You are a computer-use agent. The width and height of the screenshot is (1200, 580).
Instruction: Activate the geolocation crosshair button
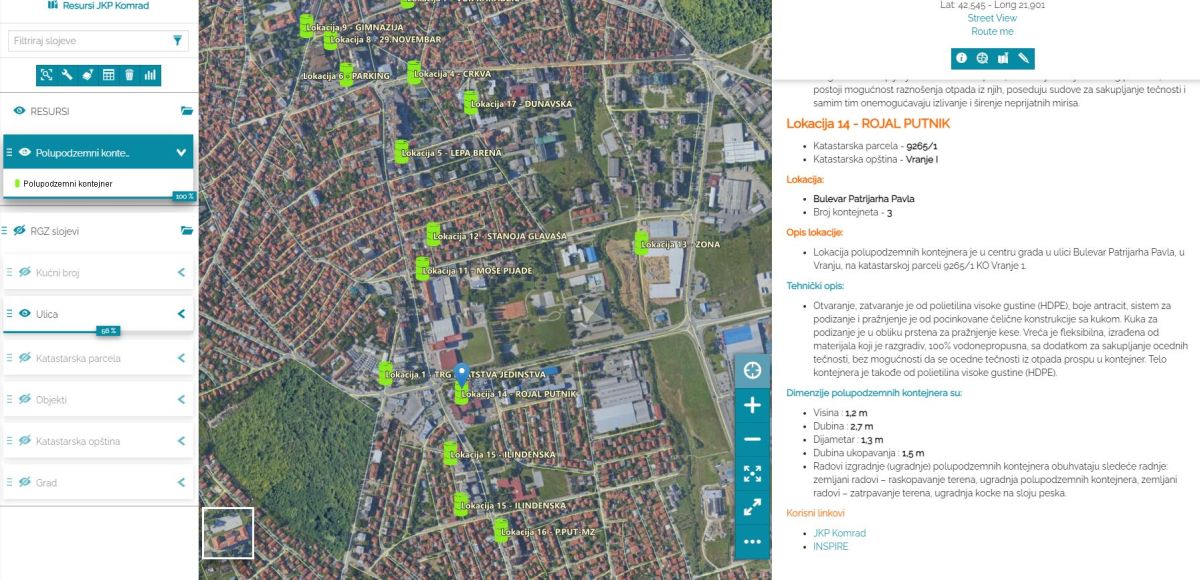click(x=752, y=371)
